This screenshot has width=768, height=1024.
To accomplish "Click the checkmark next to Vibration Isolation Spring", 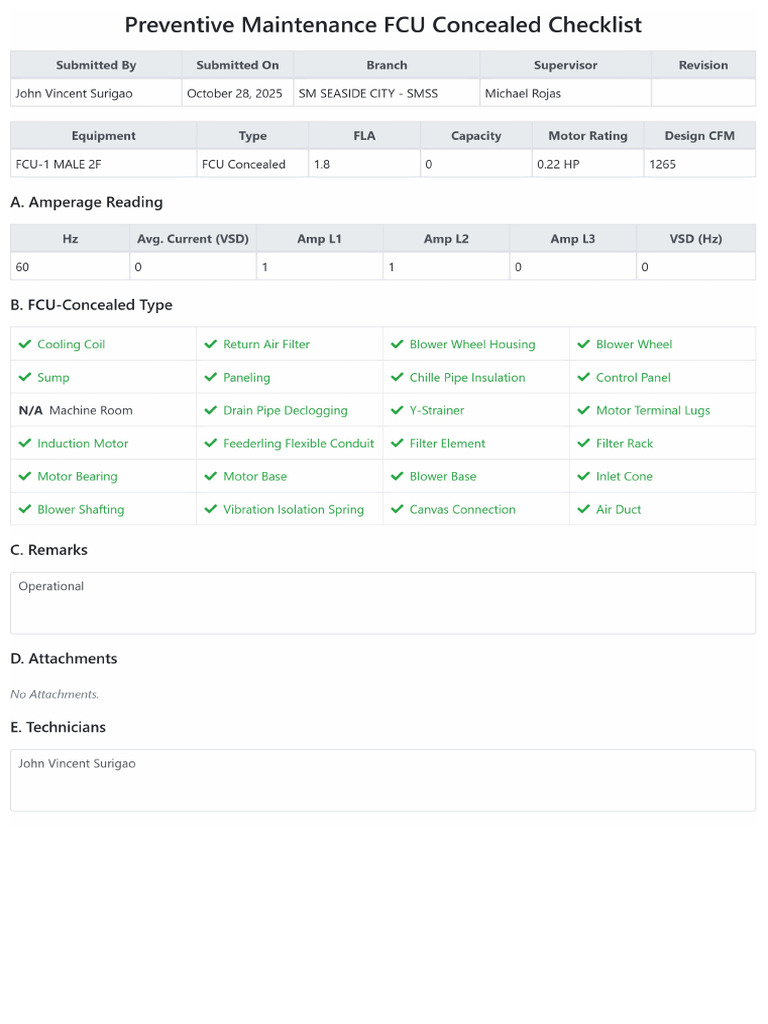I will point(211,509).
